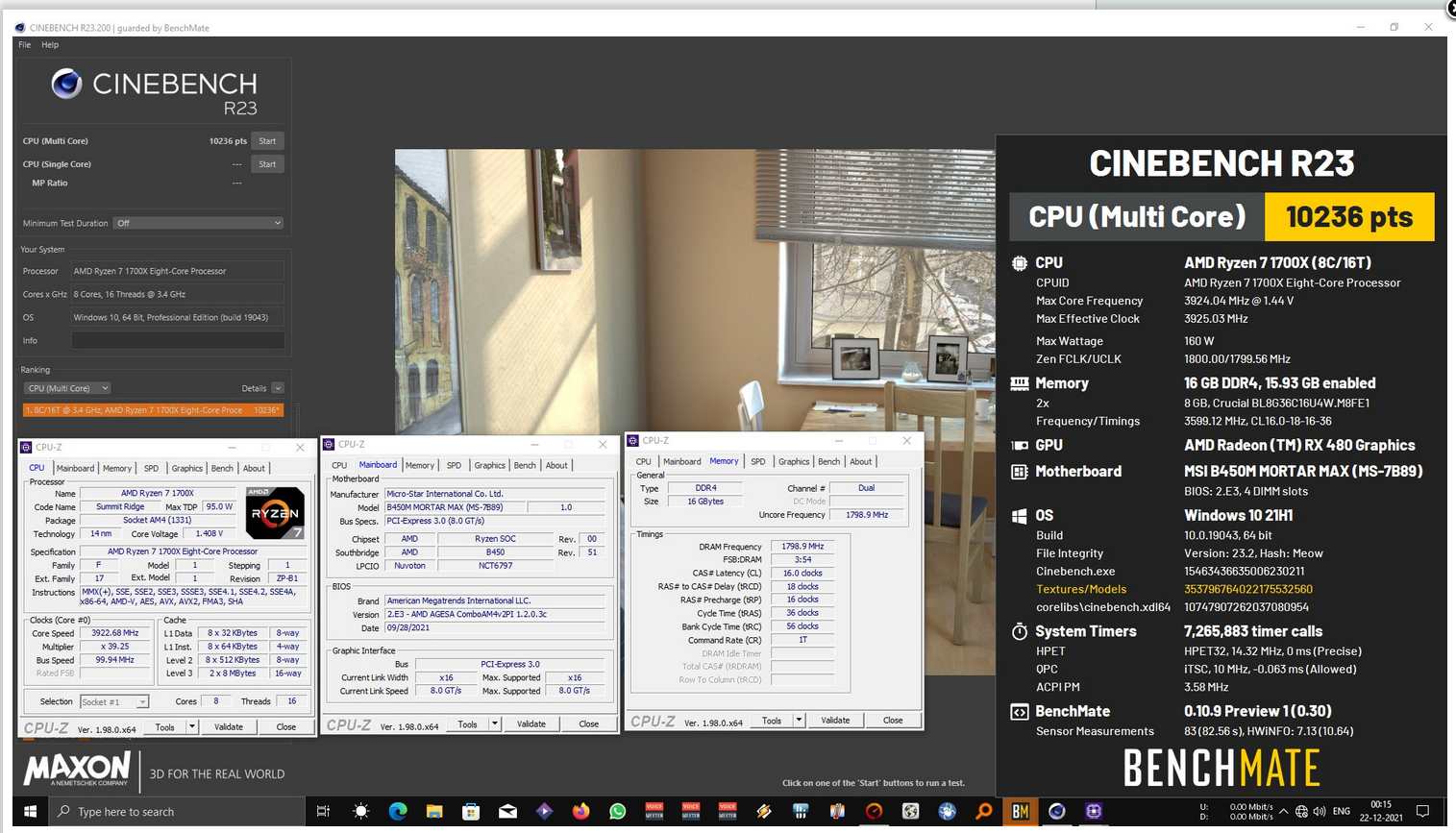Click the volume speaker tray icon
Viewport: 1456px width, 833px height.
(1320, 812)
